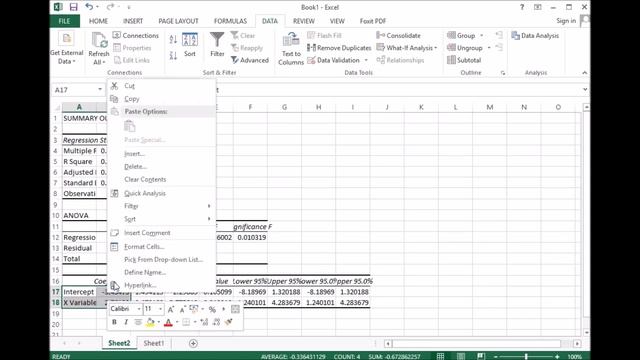Redo the last undone action
This screenshot has height=360, width=640.
(x=110, y=7)
